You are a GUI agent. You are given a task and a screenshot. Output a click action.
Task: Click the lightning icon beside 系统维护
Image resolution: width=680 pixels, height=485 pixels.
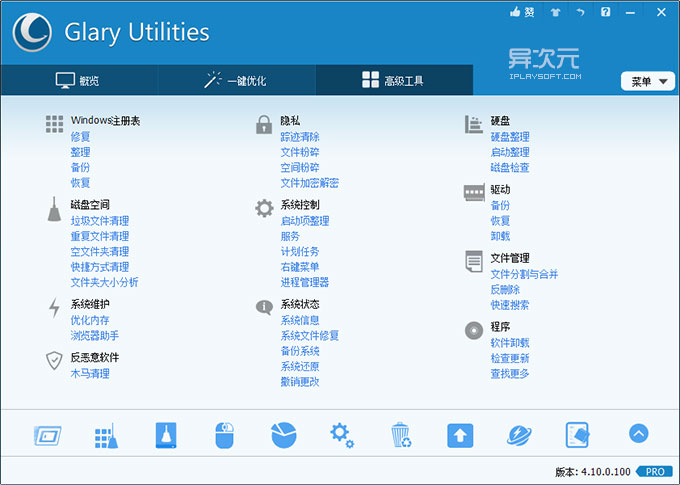point(54,308)
